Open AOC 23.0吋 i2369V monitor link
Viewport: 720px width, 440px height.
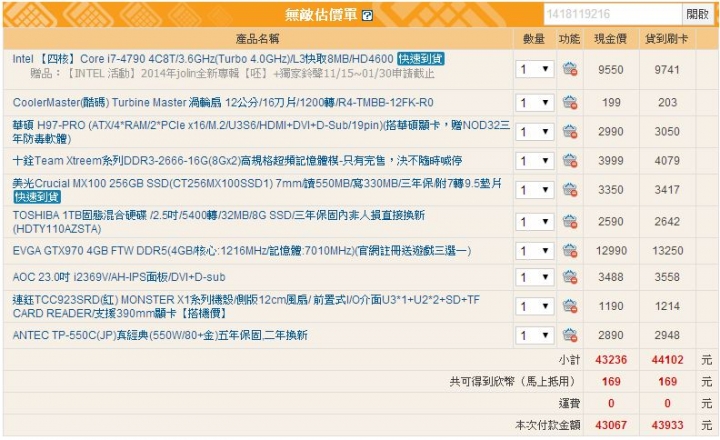click(x=119, y=277)
